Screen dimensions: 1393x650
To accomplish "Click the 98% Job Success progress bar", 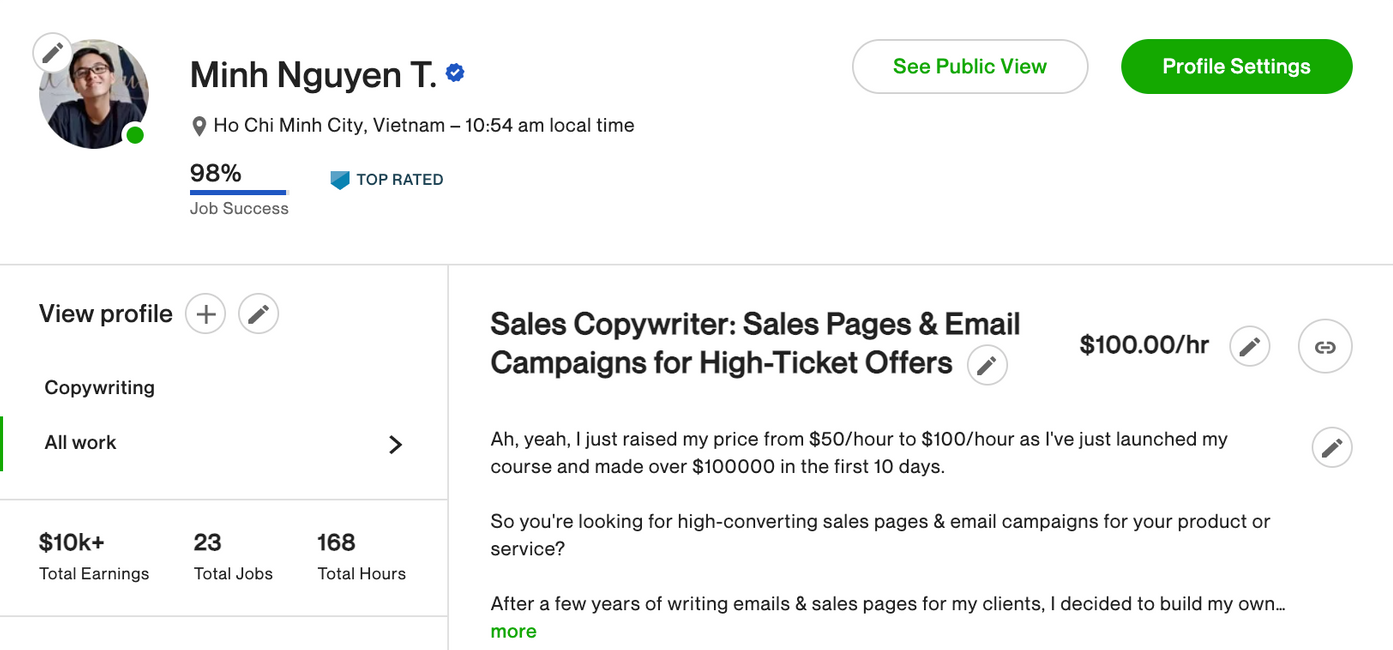I will tap(239, 192).
